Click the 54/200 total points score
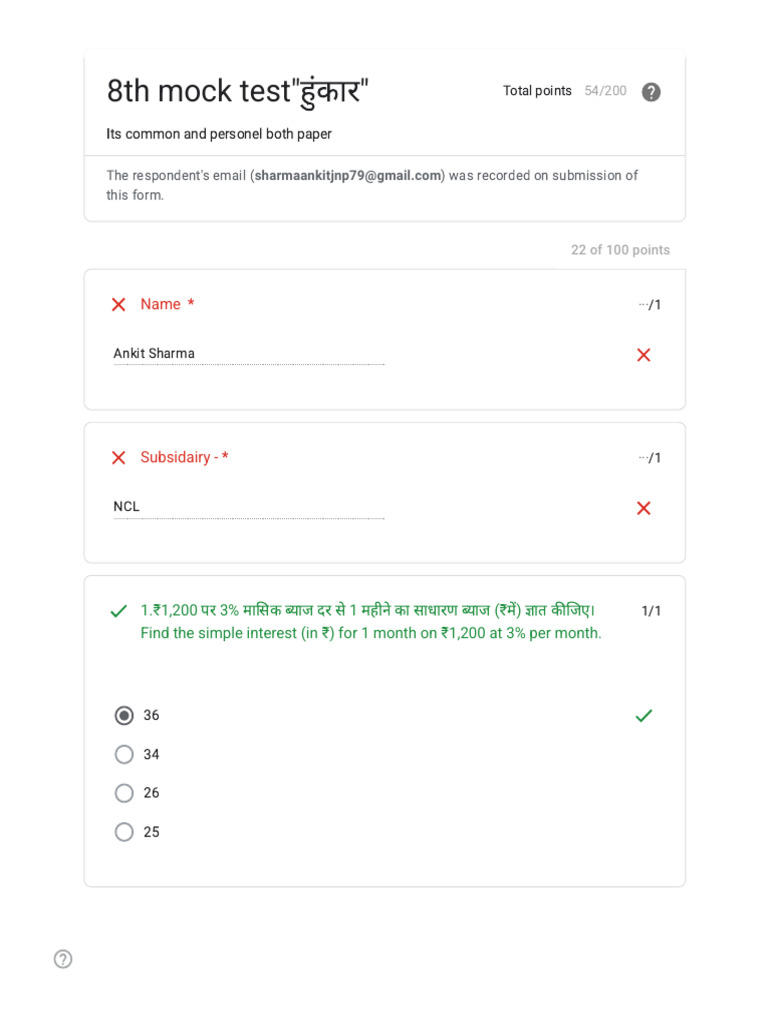 pyautogui.click(x=605, y=91)
